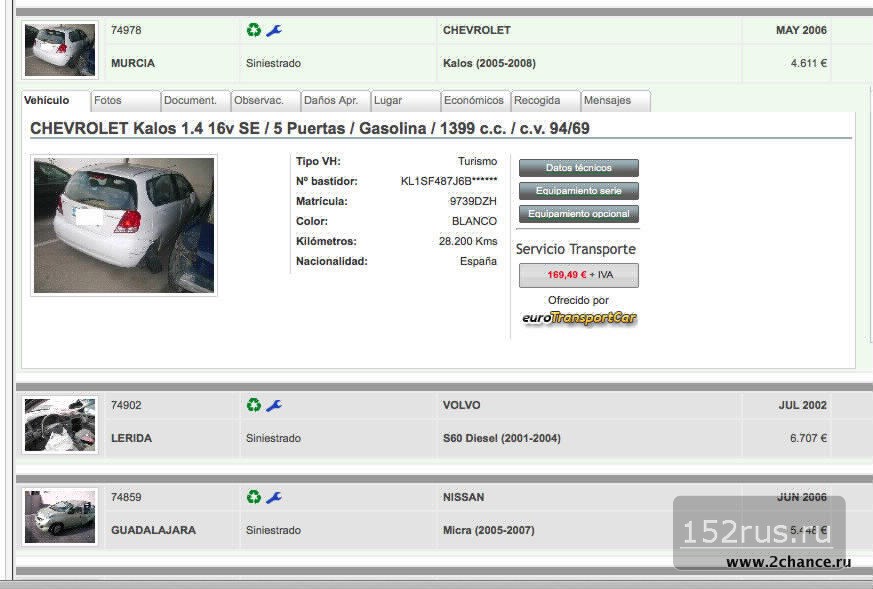Image resolution: width=873 pixels, height=589 pixels.
Task: Click the blue wrench icon in Nissan row
Action: 273,498
